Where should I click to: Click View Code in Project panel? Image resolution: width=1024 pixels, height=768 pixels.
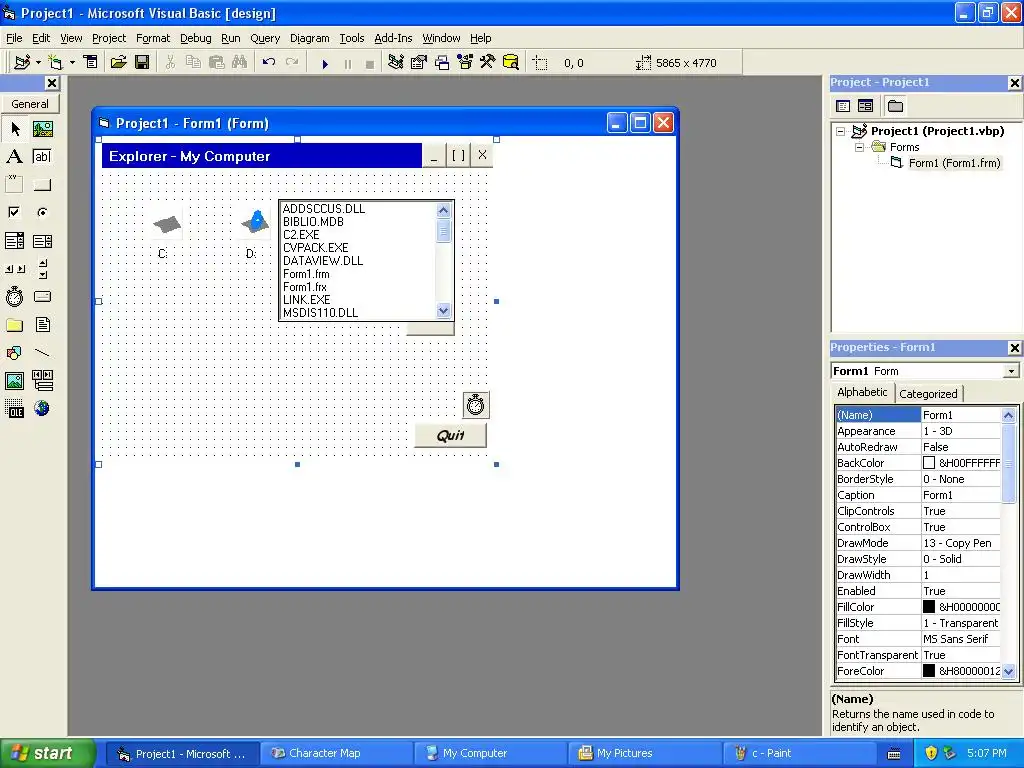tap(843, 106)
